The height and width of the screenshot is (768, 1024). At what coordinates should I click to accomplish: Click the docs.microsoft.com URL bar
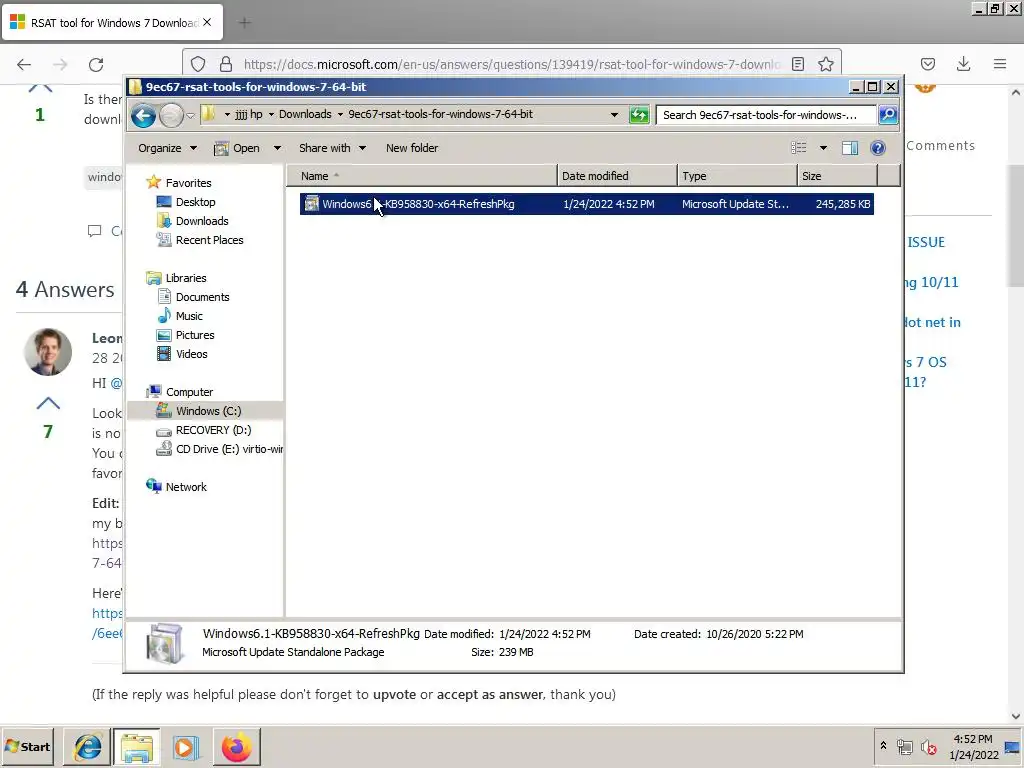tap(511, 64)
